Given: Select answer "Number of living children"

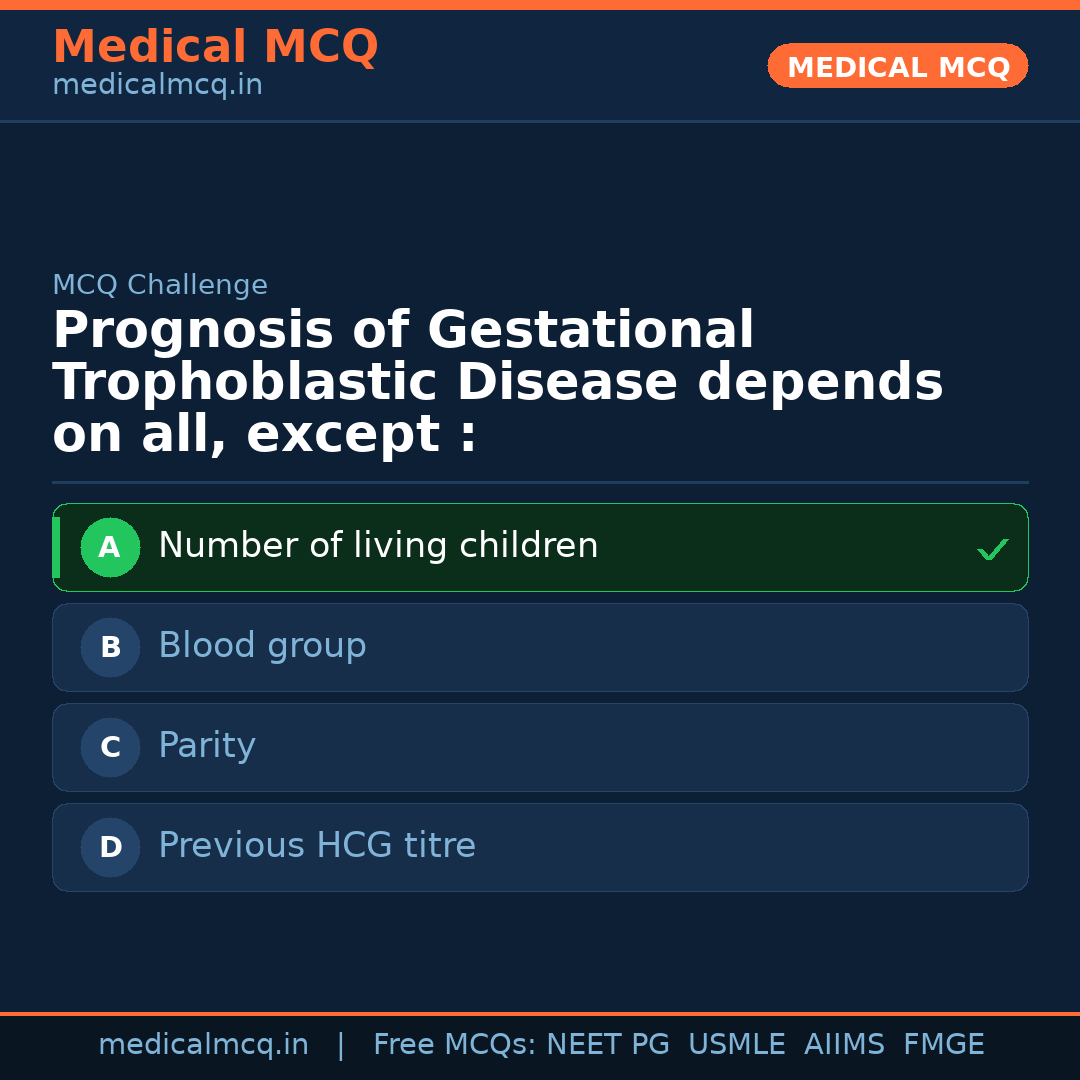Looking at the screenshot, I should (x=378, y=546).
